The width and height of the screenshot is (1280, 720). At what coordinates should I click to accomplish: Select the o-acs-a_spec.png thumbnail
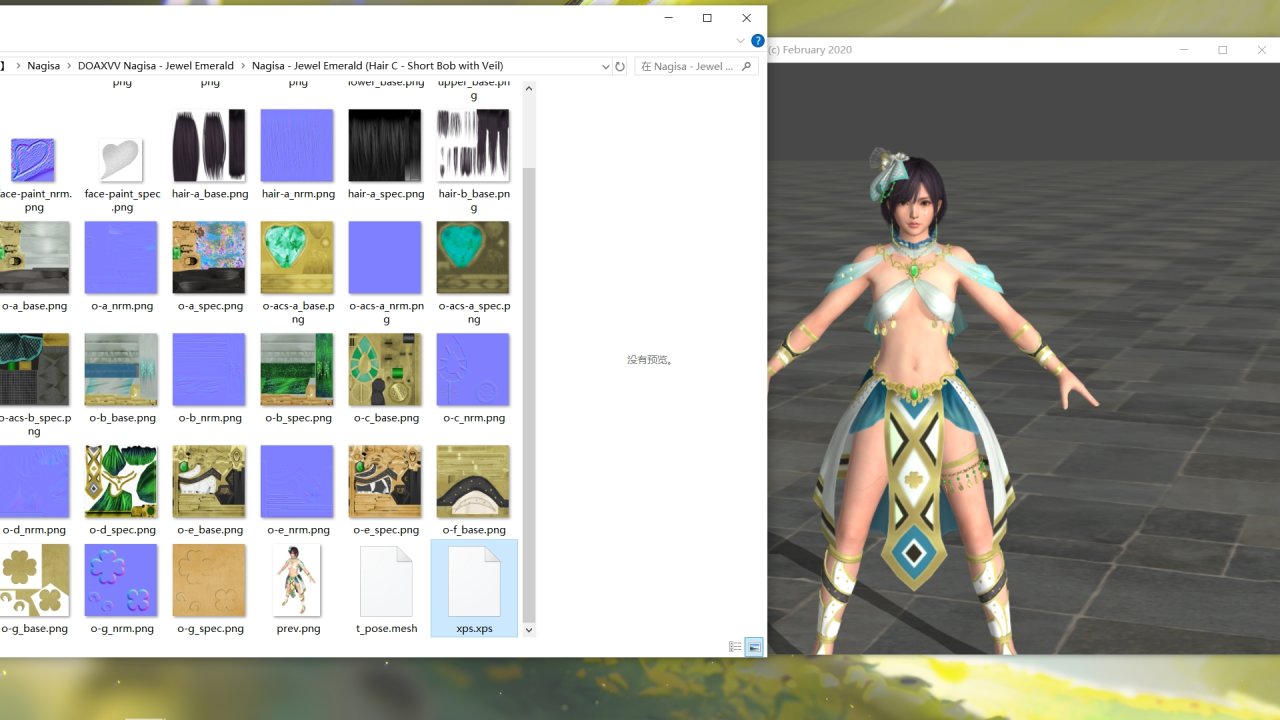pos(473,257)
